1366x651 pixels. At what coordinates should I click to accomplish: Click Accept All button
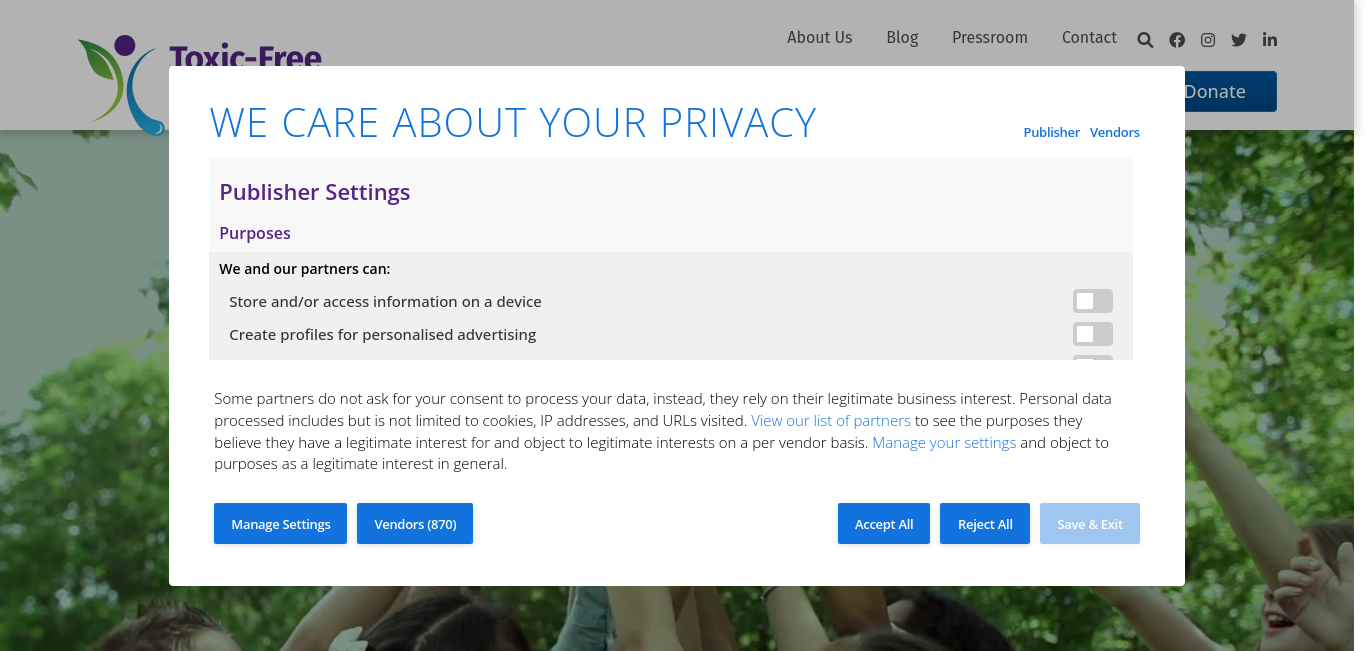coord(884,524)
